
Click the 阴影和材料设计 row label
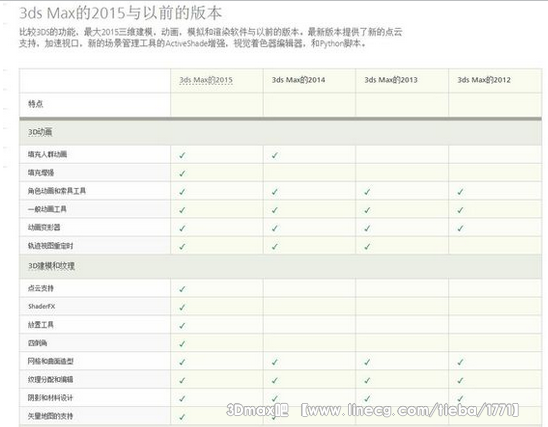pos(51,397)
